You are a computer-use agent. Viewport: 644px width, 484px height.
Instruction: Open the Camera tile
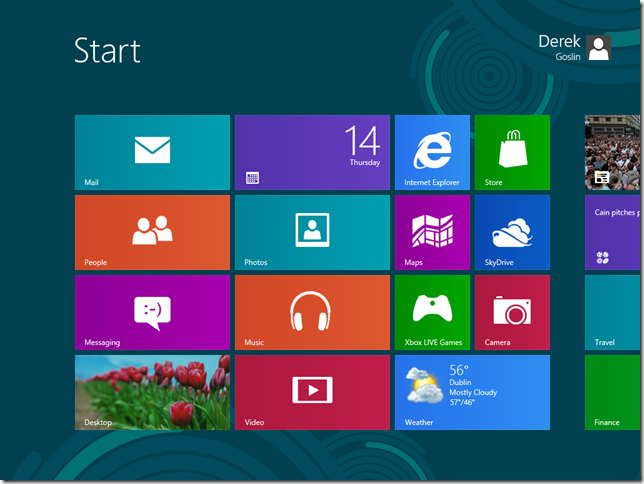pos(512,313)
